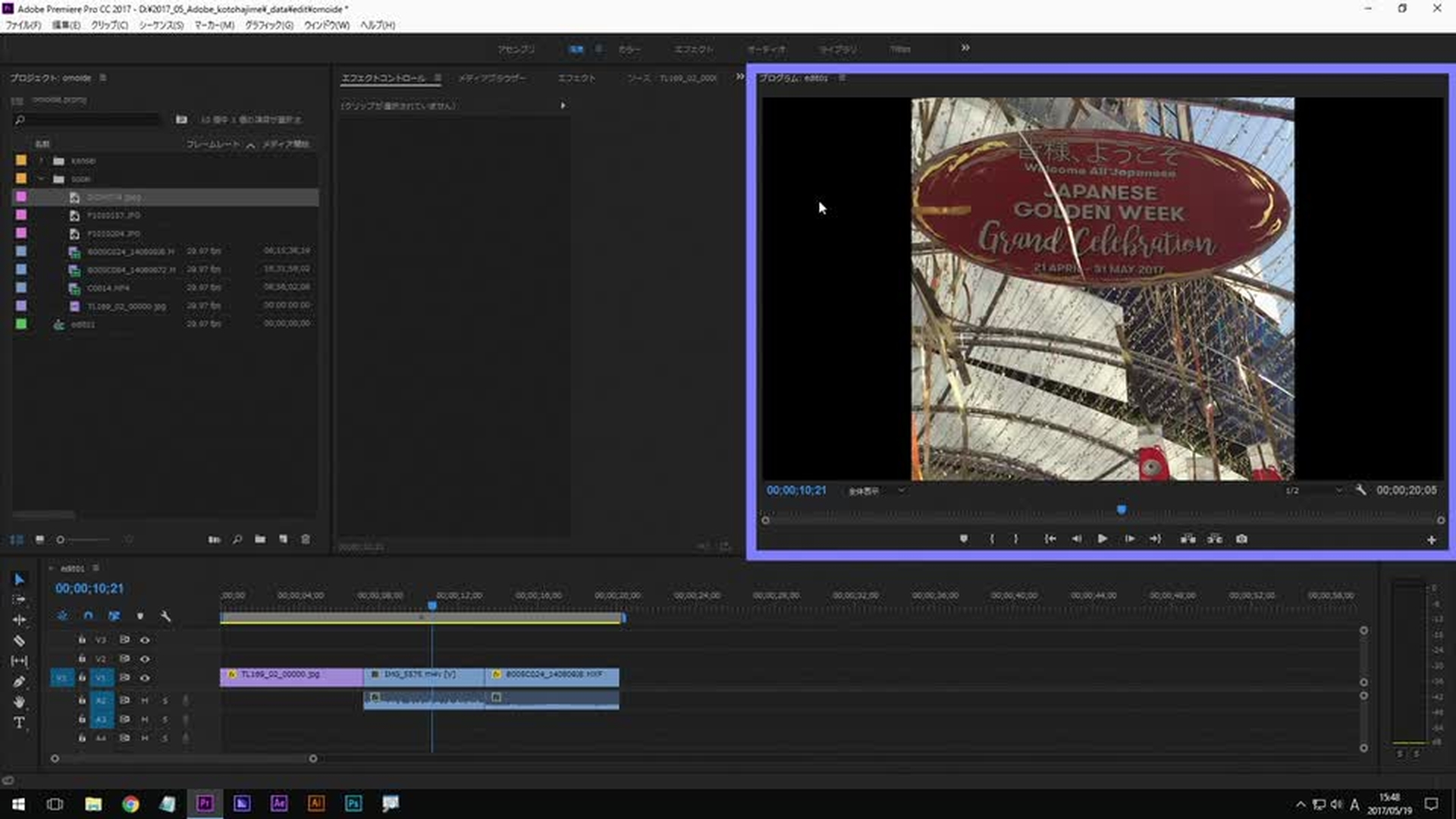Image resolution: width=1456 pixels, height=819 pixels.
Task: Select the Type tool
Action: pos(19,723)
